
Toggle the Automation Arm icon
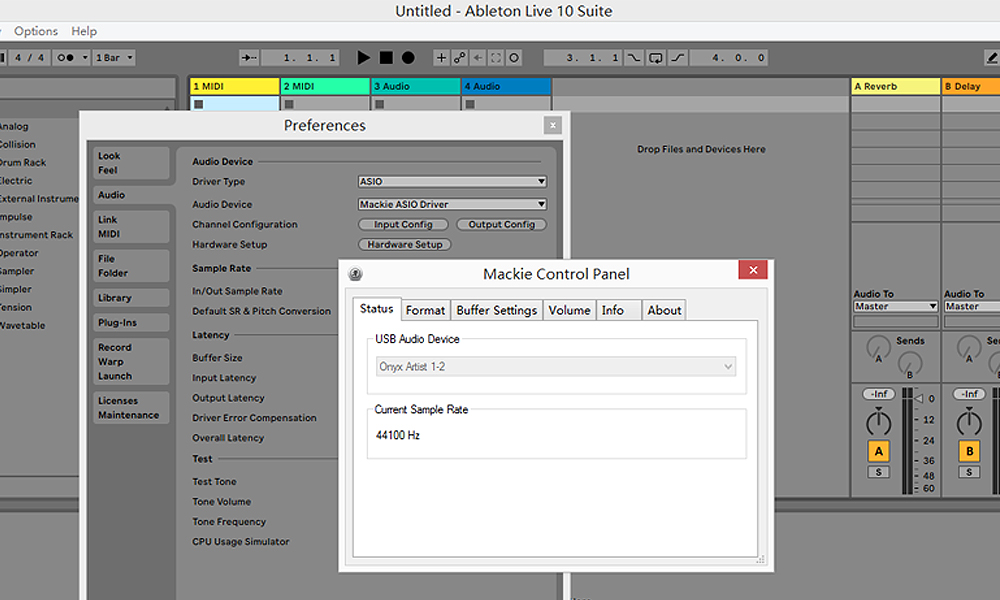click(x=460, y=58)
